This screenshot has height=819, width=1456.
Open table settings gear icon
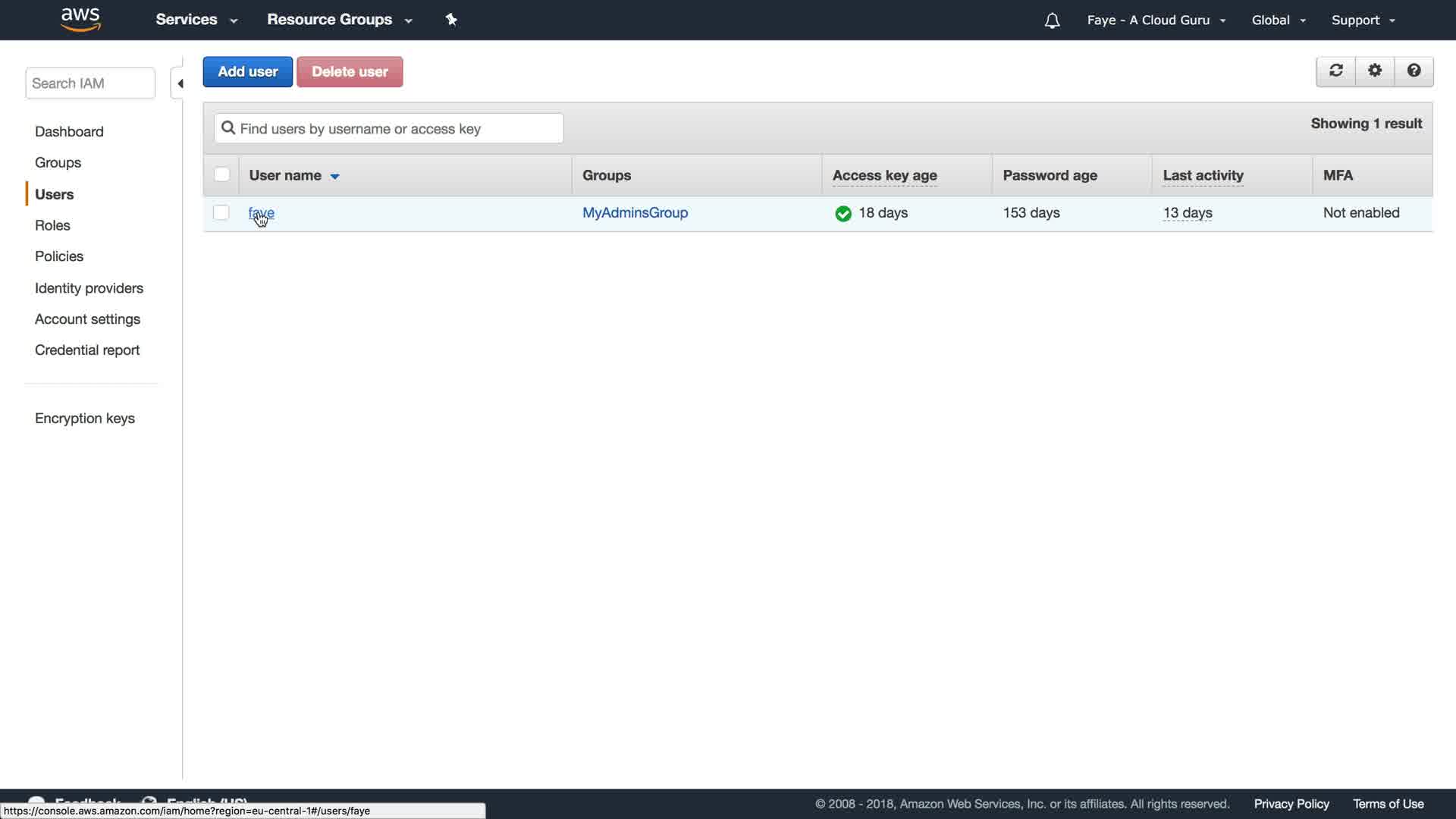1375,71
